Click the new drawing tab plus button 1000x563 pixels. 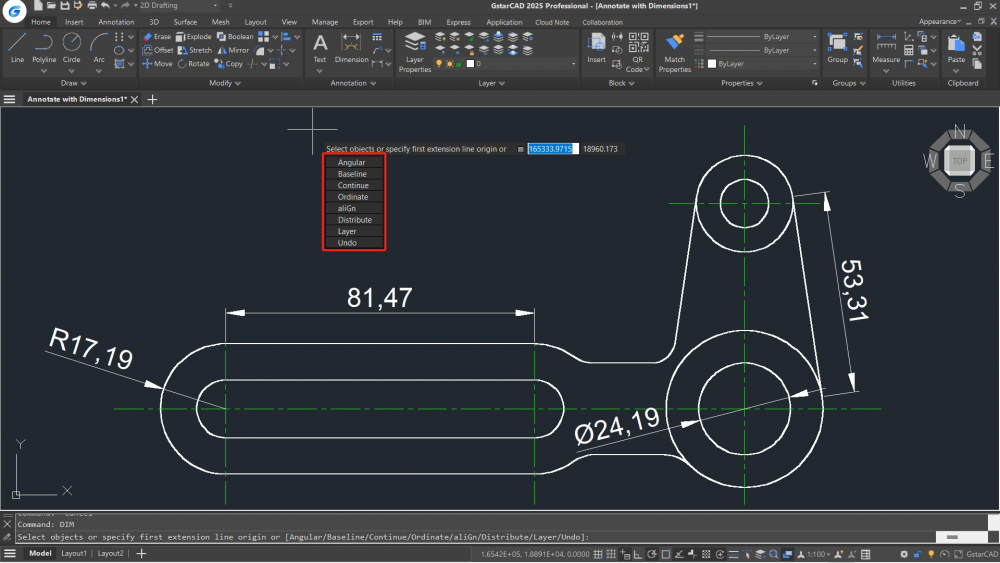pyautogui.click(x=152, y=100)
